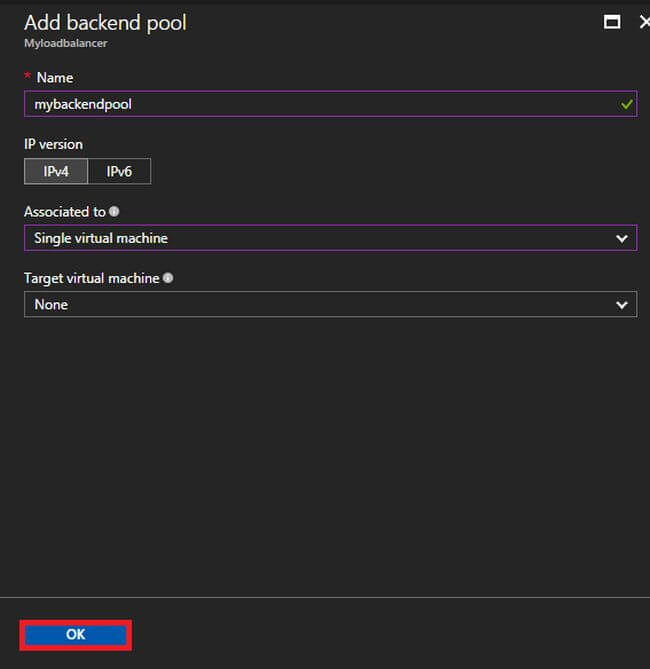Click the IP version label
Screen dimensions: 650x669
(53, 144)
